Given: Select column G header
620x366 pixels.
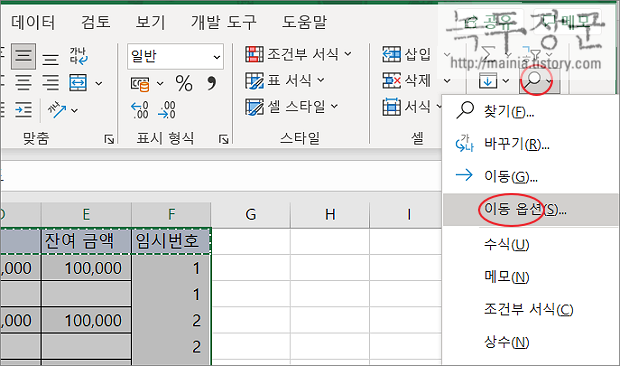Looking at the screenshot, I should coord(251,215).
